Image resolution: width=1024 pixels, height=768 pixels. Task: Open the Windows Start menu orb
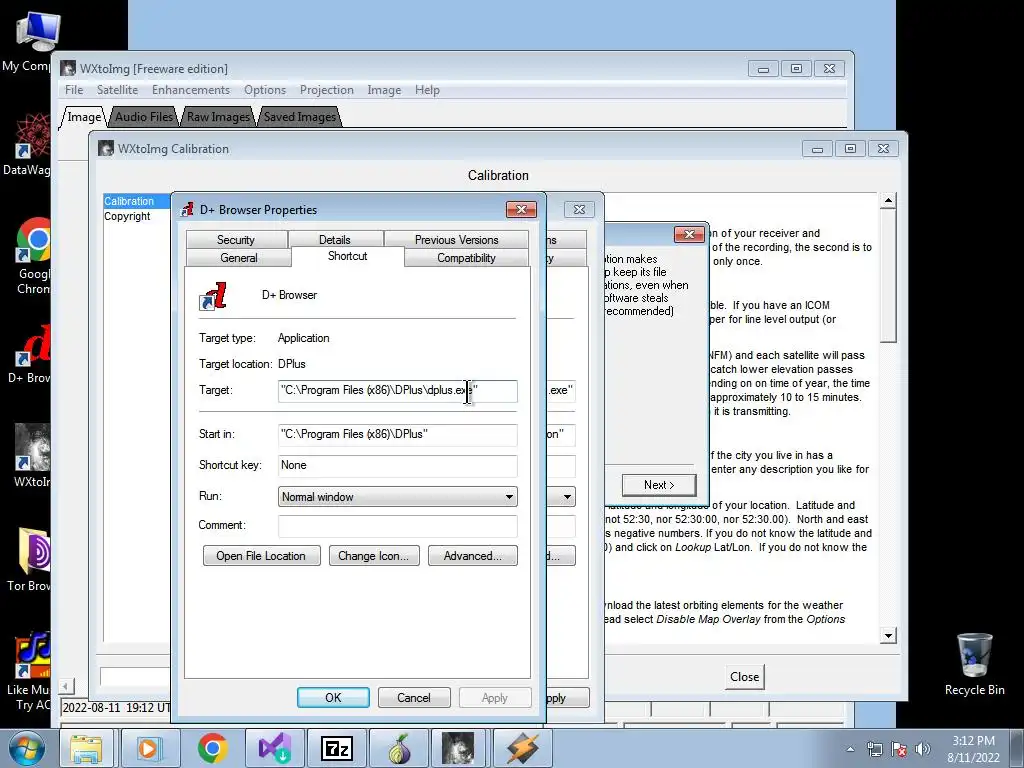(25, 748)
